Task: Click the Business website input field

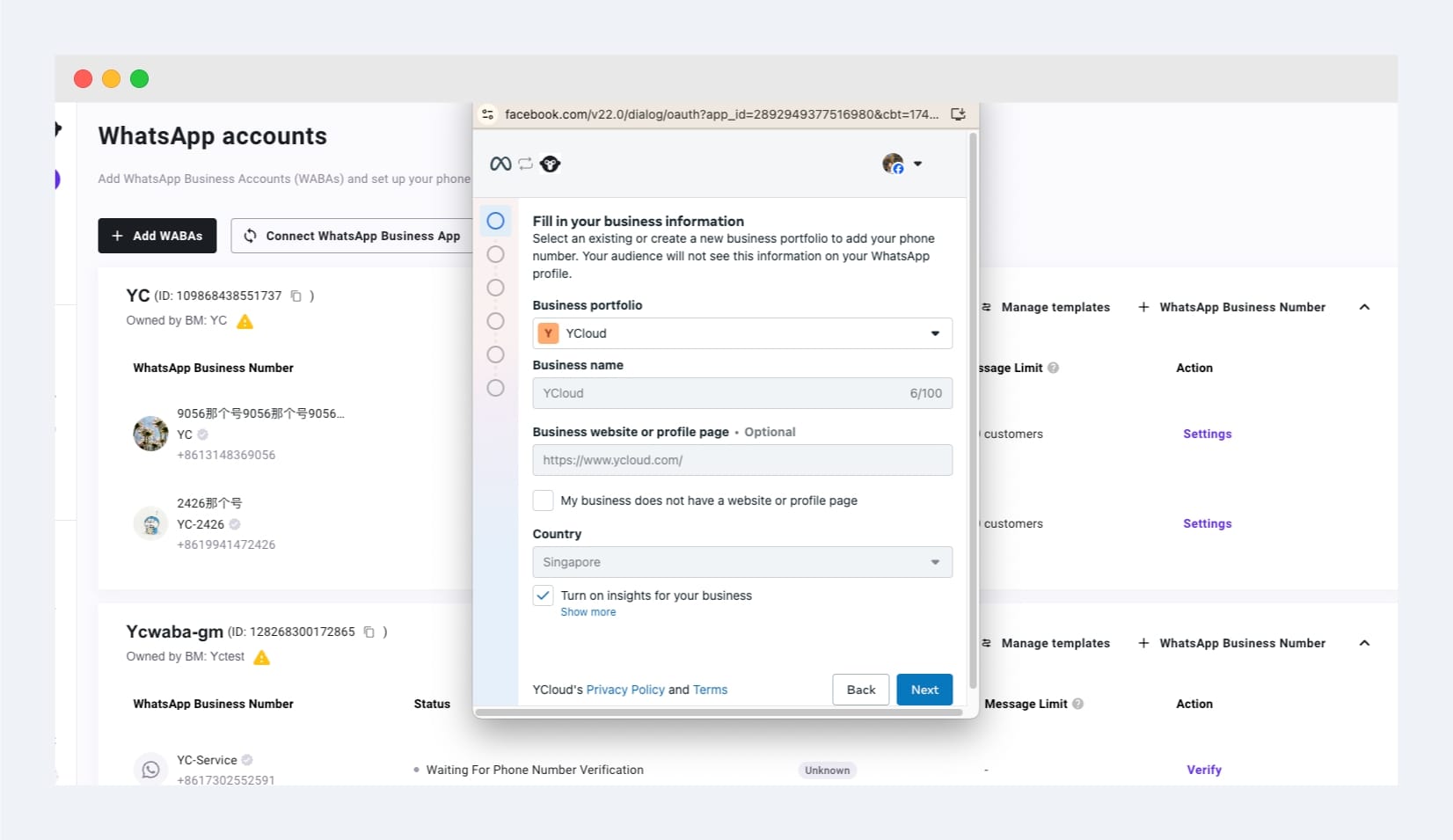Action: [742, 460]
